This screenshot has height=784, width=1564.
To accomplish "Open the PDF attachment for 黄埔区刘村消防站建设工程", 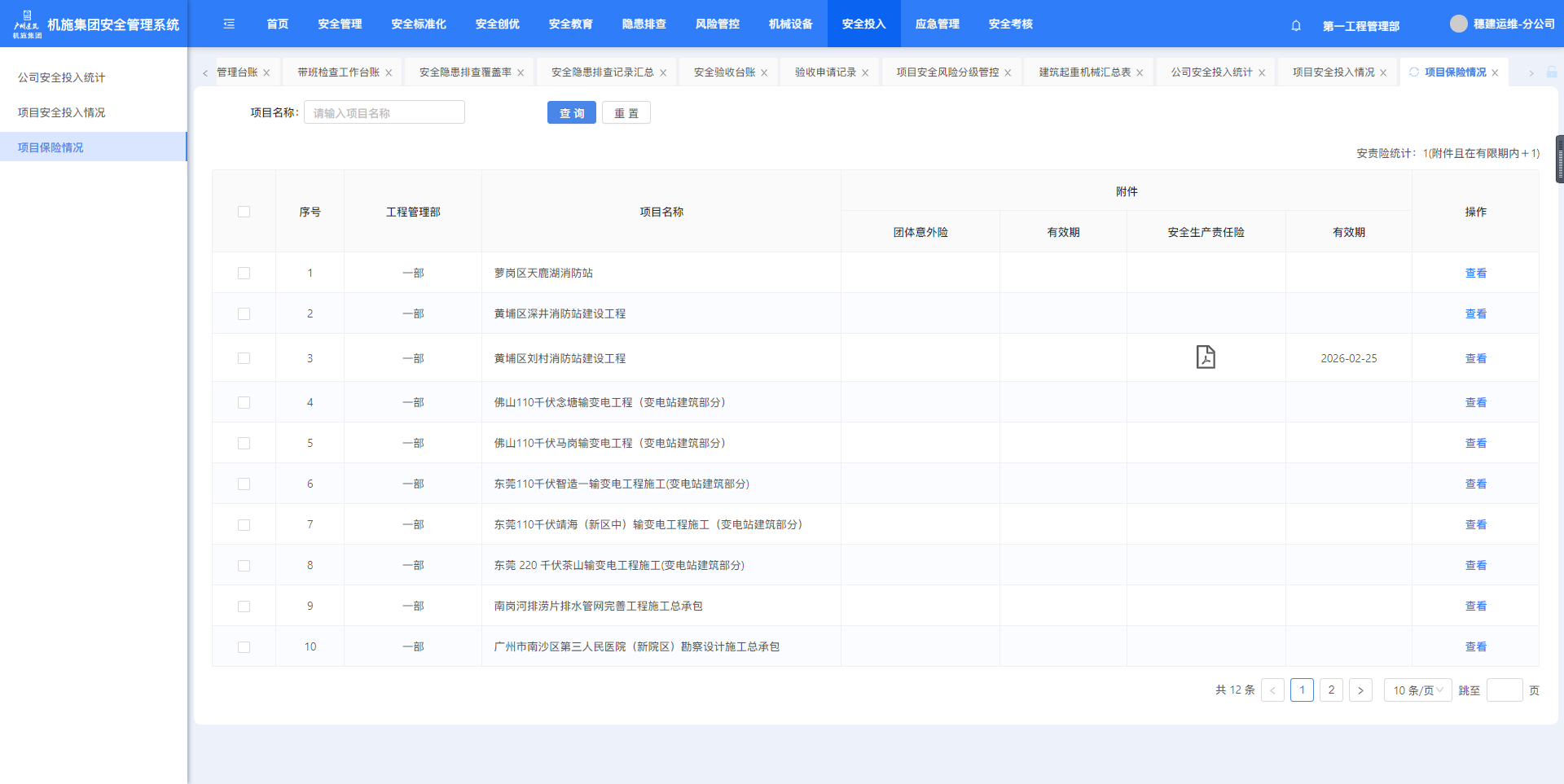I will (x=1206, y=357).
